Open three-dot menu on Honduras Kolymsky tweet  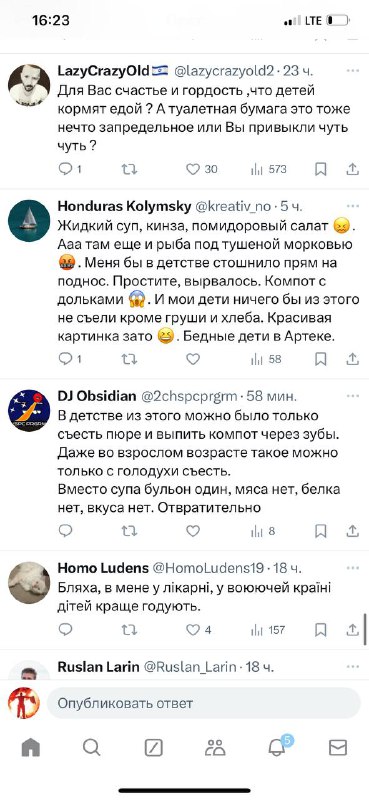[x=353, y=206]
